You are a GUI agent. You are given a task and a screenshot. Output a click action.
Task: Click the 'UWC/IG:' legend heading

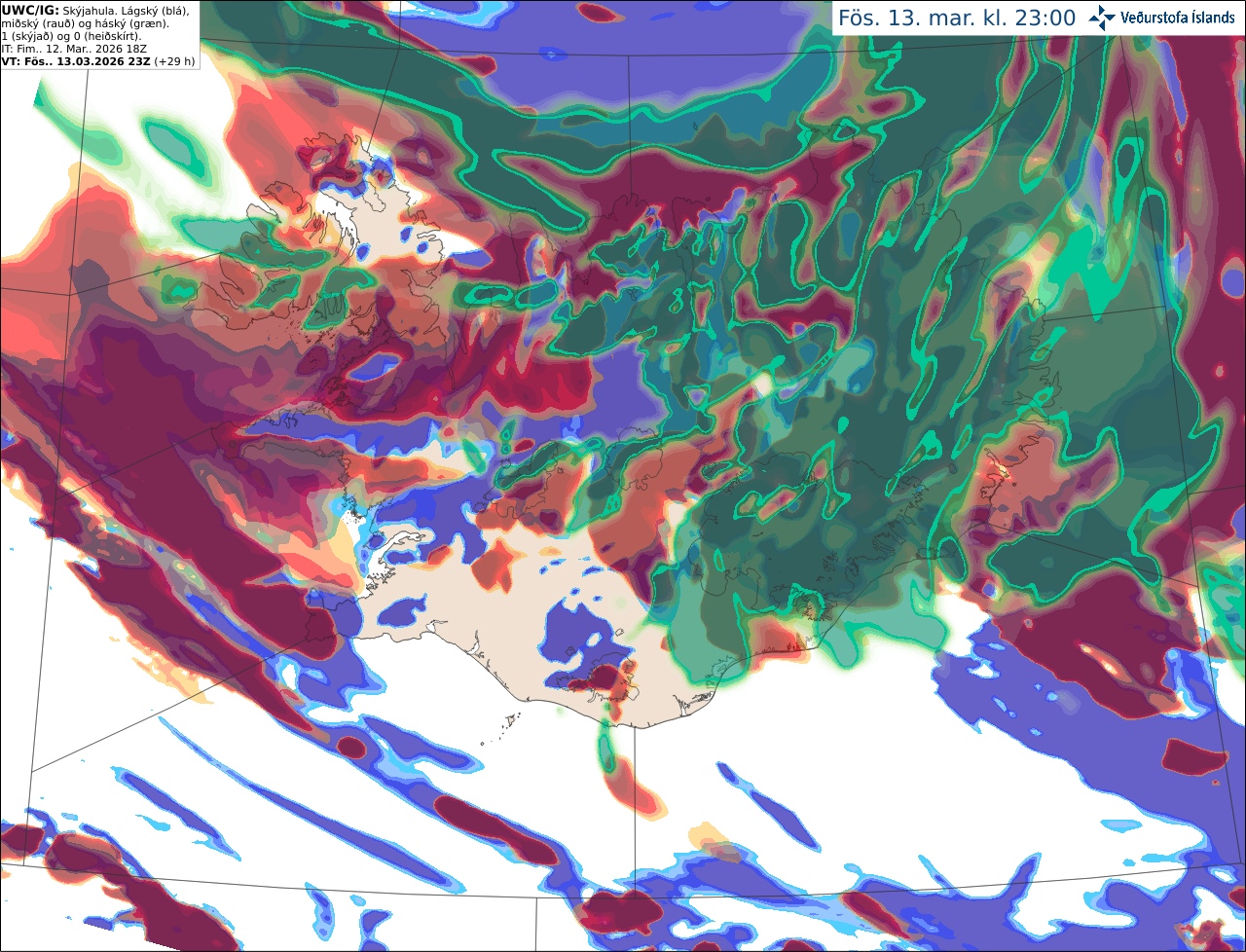coord(30,10)
